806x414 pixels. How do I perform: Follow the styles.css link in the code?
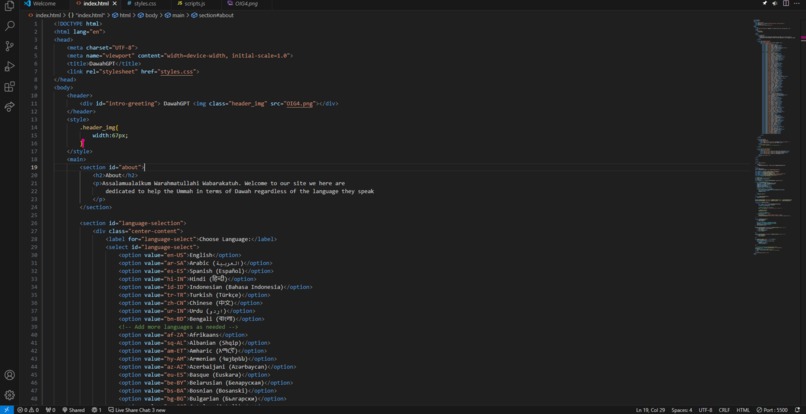tap(176, 71)
